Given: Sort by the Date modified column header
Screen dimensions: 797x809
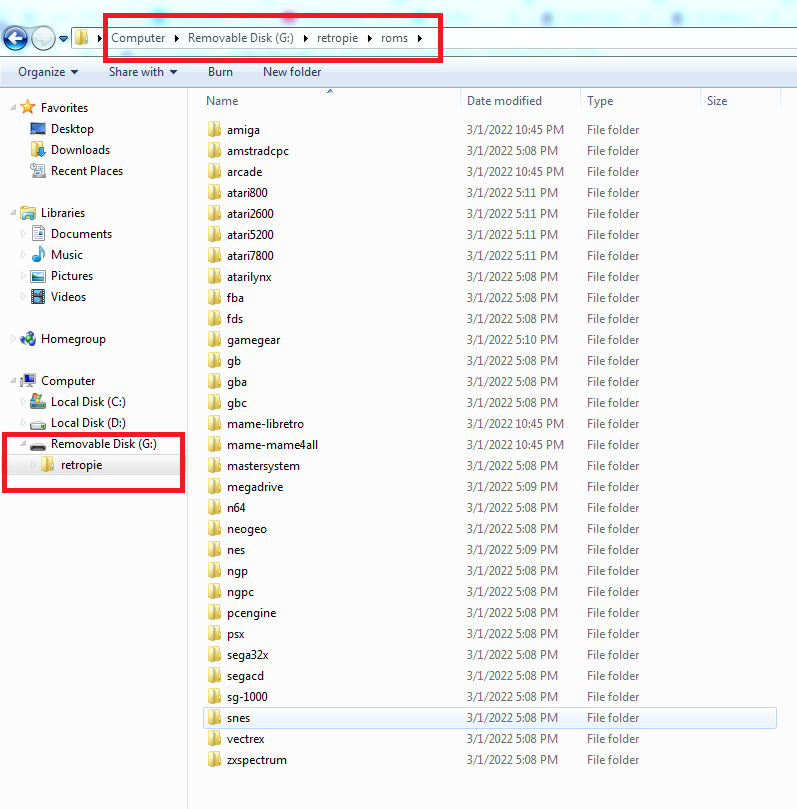Looking at the screenshot, I should [x=504, y=101].
